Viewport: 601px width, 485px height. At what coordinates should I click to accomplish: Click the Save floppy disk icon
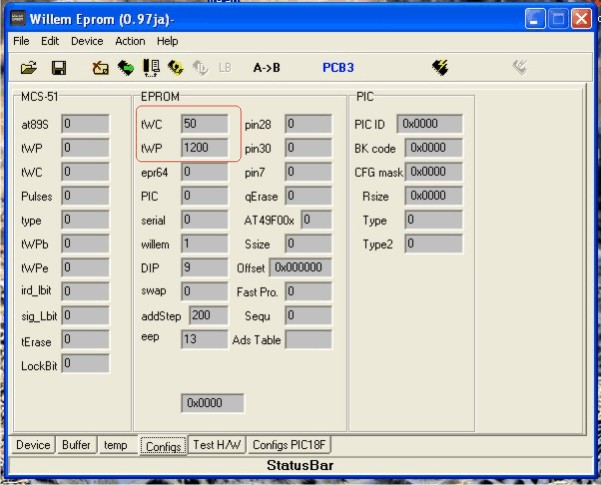(x=59, y=68)
